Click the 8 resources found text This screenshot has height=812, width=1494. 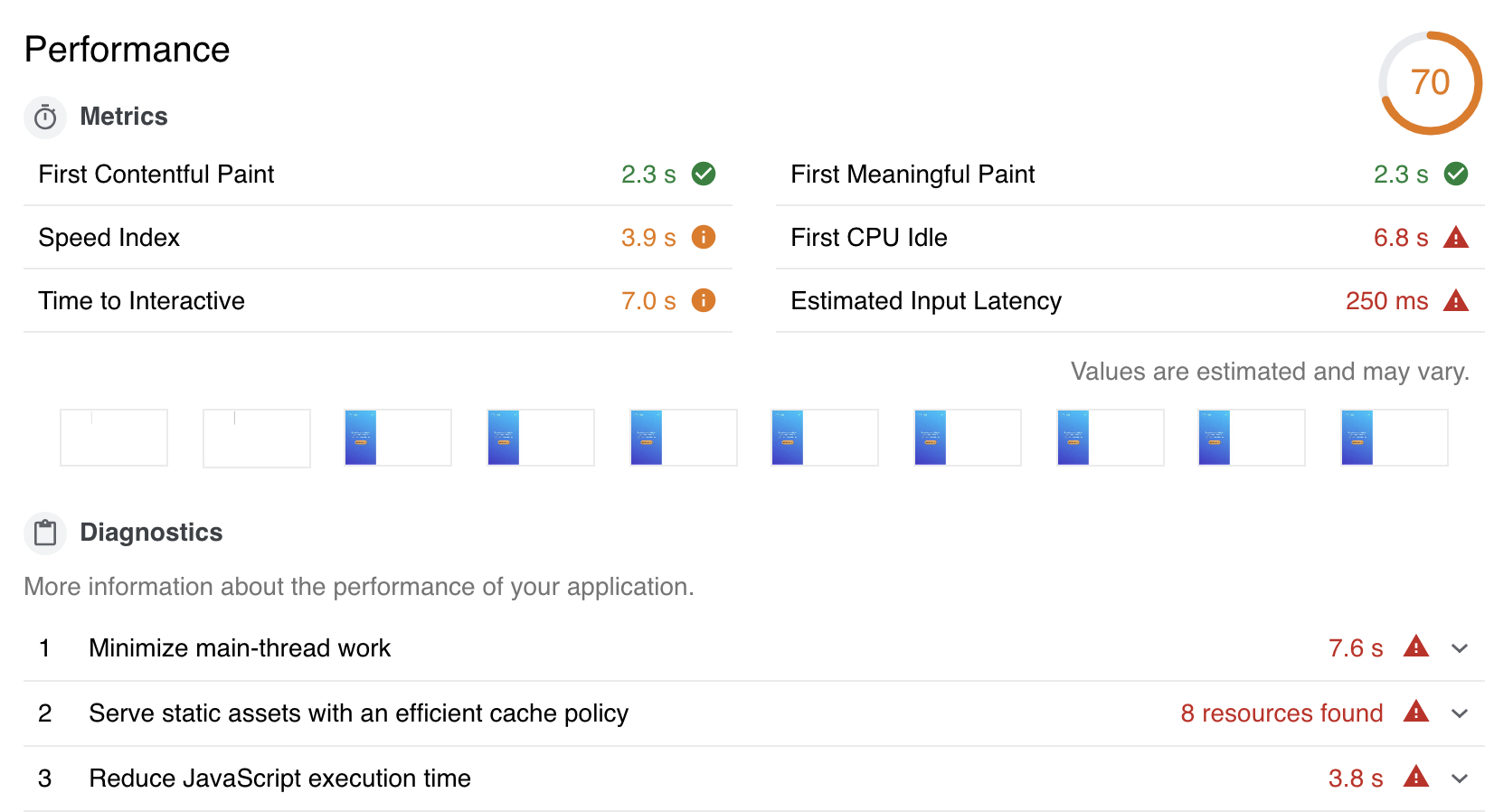point(1281,713)
